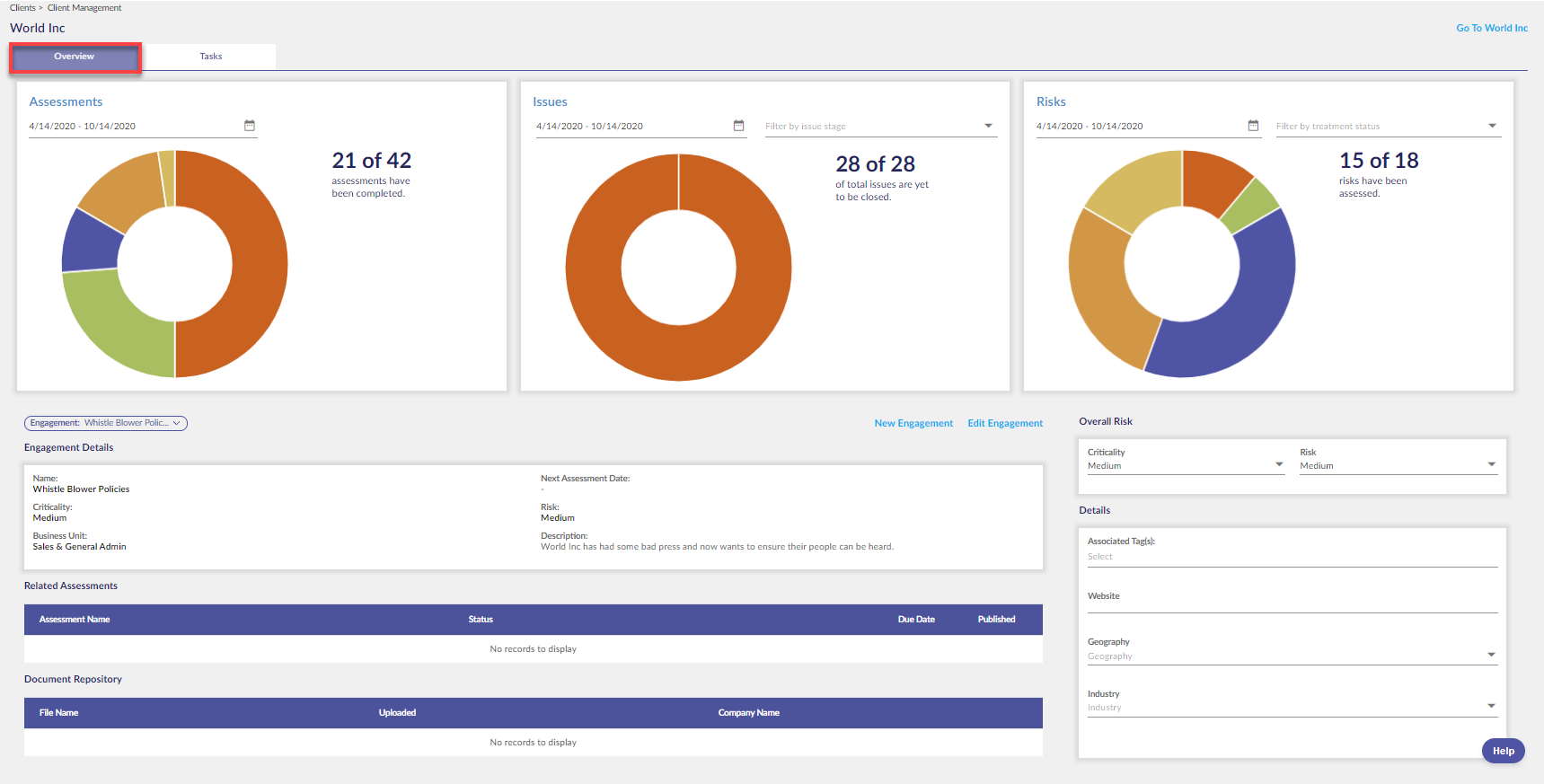Open the Overall Risk Criticality dropdown
Viewport: 1544px width, 784px height.
click(1186, 465)
